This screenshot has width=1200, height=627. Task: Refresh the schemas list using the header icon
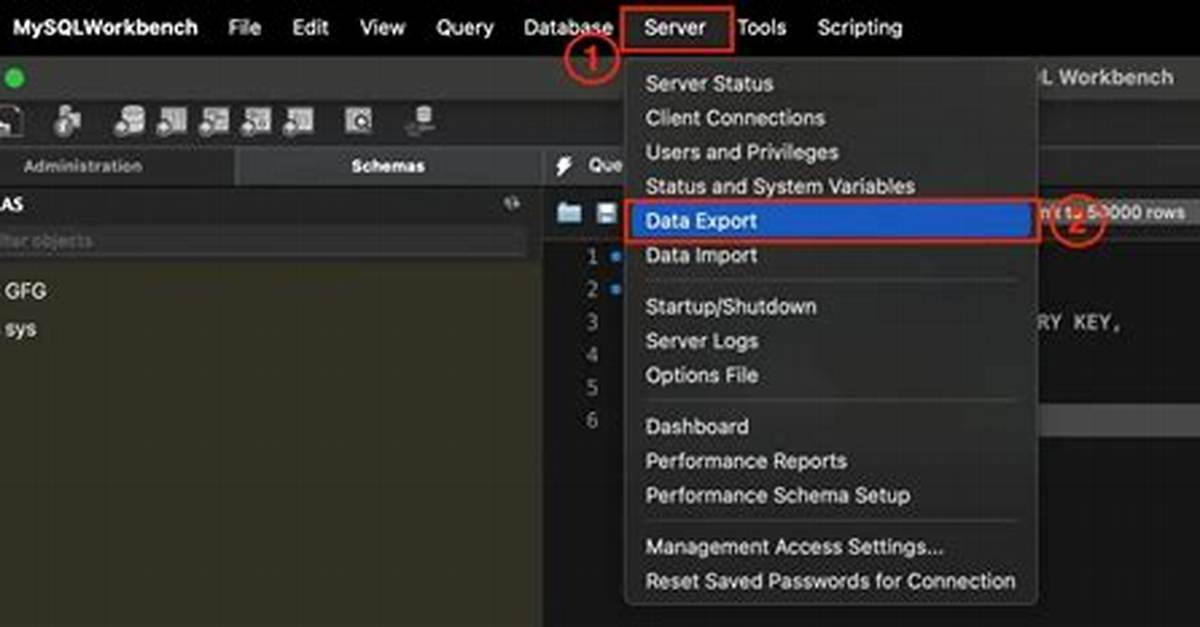click(x=512, y=204)
